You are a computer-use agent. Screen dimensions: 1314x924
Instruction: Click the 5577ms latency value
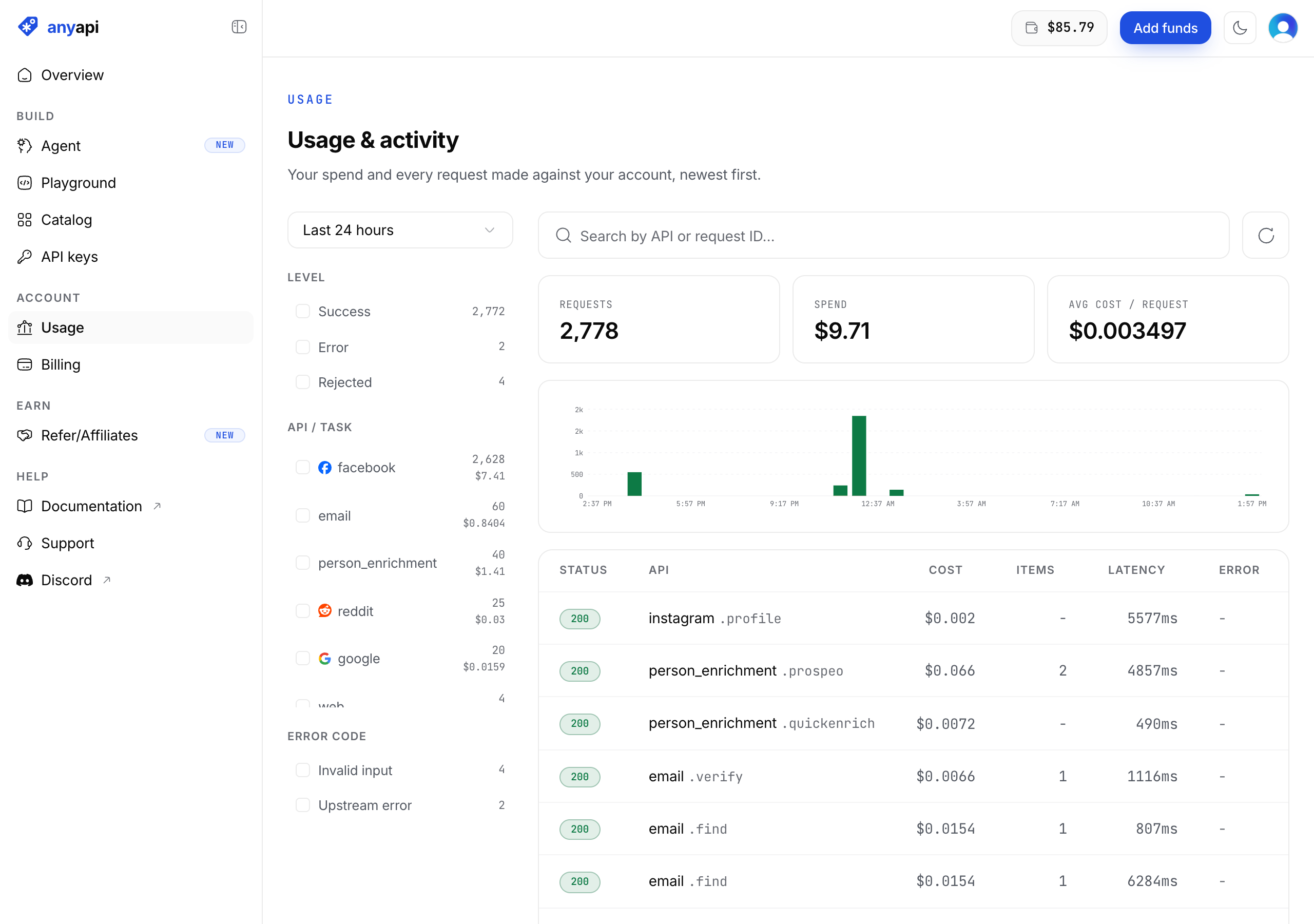pyautogui.click(x=1152, y=618)
